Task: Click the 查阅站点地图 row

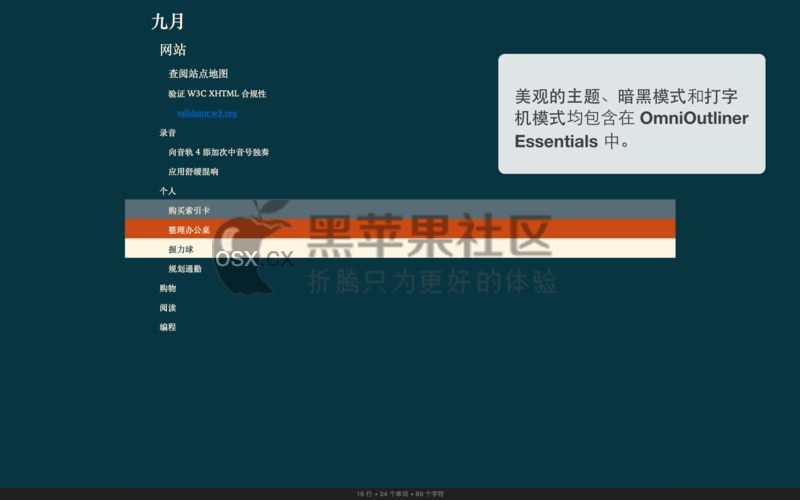Action: point(198,73)
